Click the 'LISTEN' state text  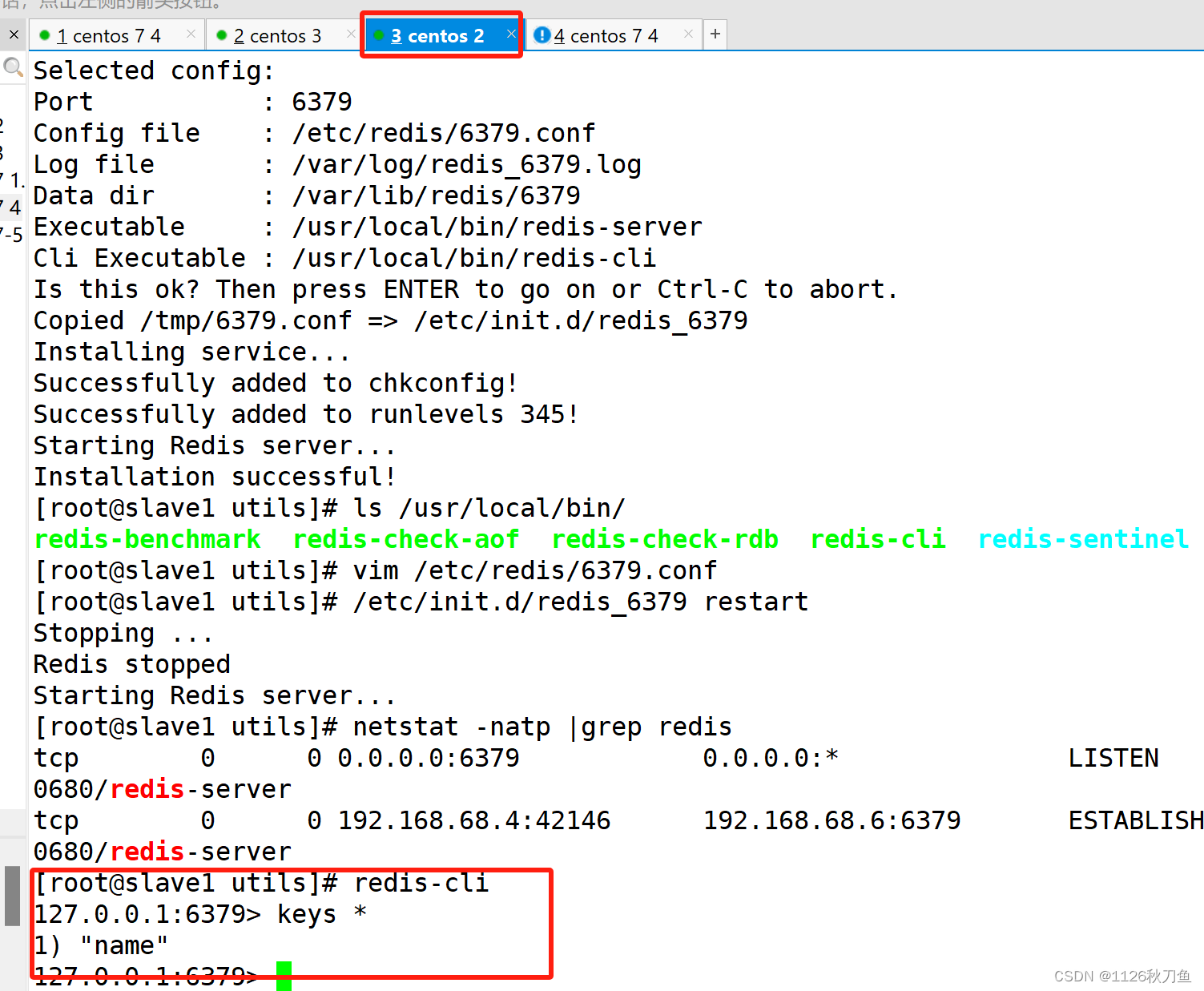(x=1113, y=758)
